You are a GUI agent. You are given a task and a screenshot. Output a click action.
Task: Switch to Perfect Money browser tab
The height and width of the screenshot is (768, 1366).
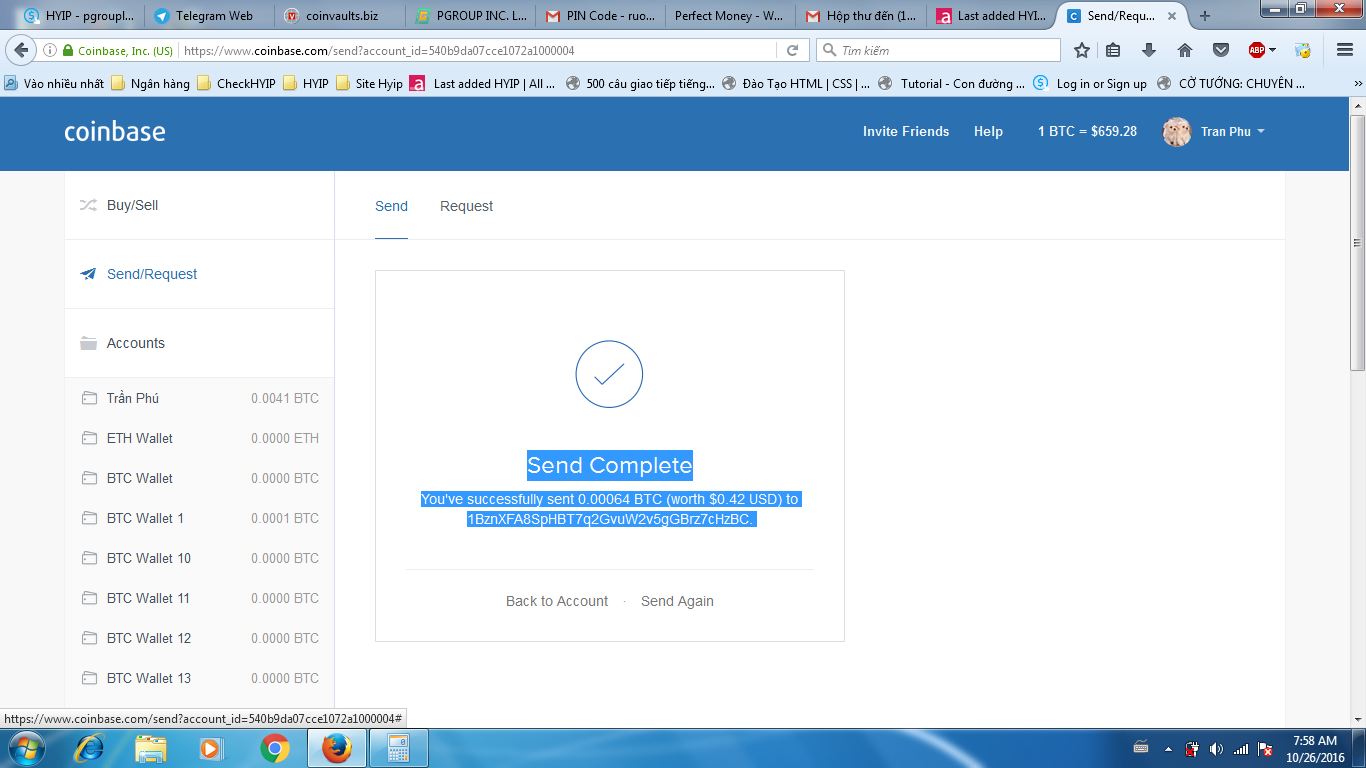coord(730,16)
